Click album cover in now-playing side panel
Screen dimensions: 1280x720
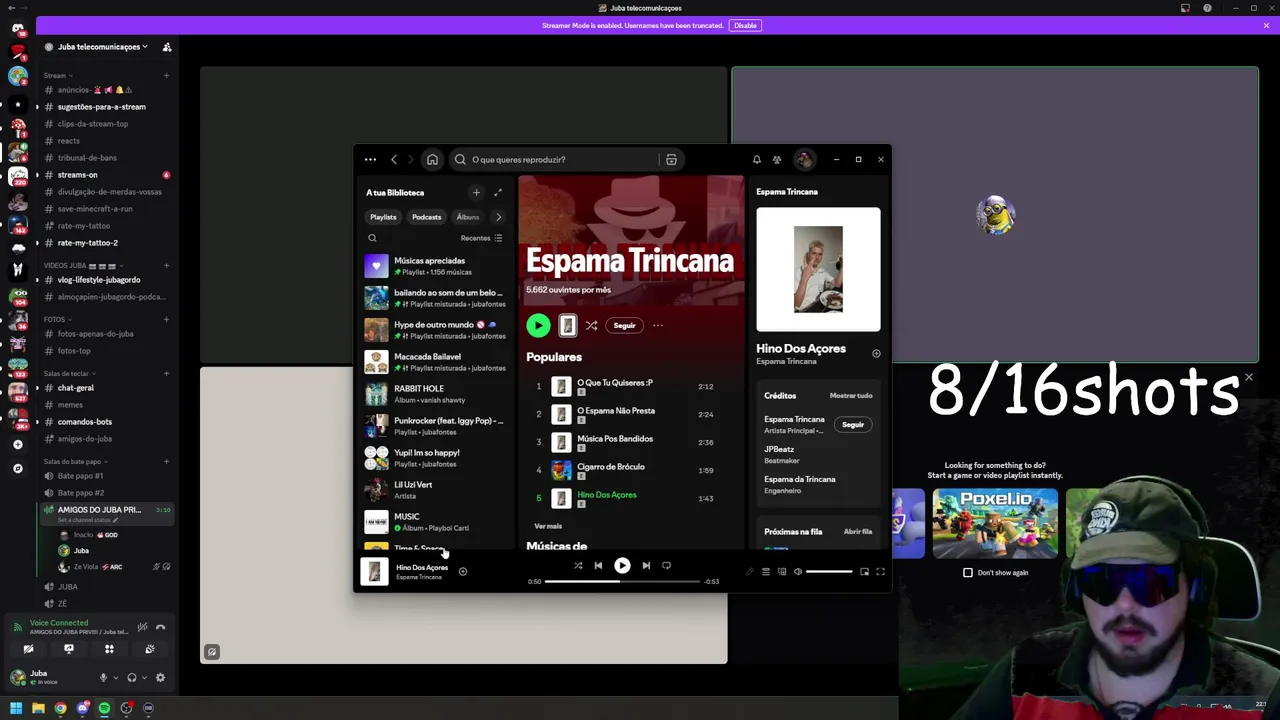(818, 269)
